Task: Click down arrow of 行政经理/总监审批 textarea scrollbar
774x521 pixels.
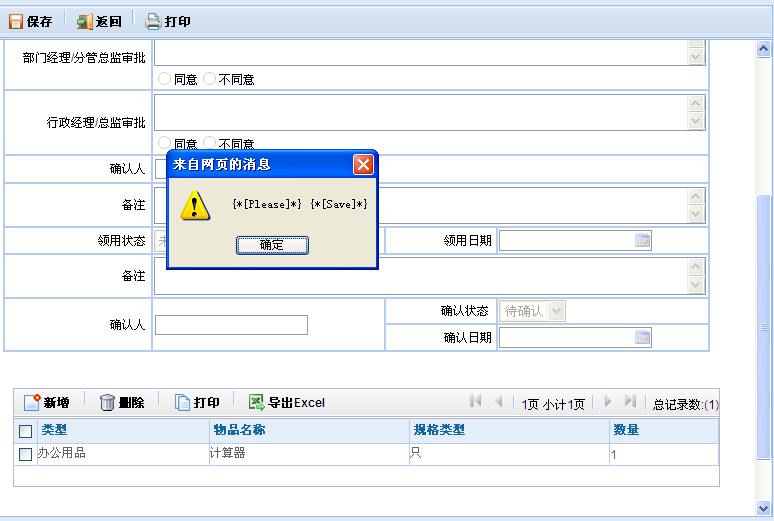Action: [x=696, y=121]
